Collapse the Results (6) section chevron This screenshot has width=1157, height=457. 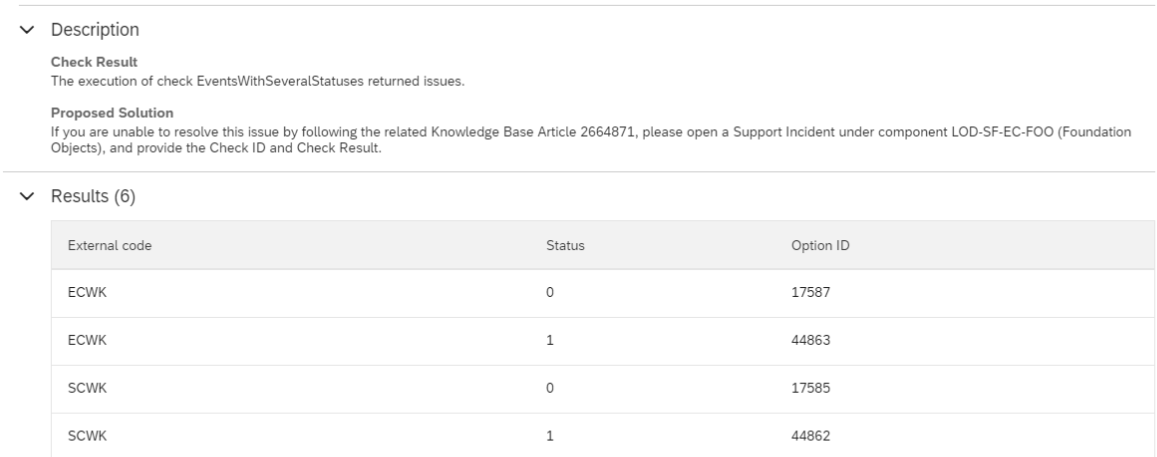pyautogui.click(x=27, y=196)
